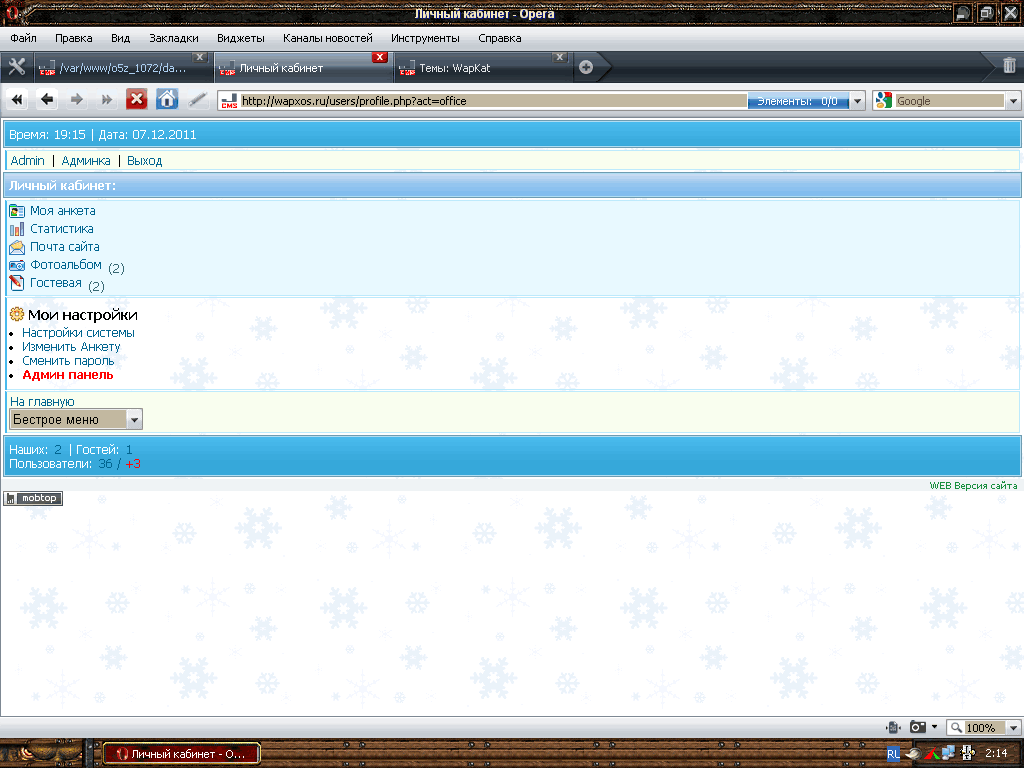Click the Почта сайта envelope icon
The image size is (1024, 768).
(x=17, y=248)
